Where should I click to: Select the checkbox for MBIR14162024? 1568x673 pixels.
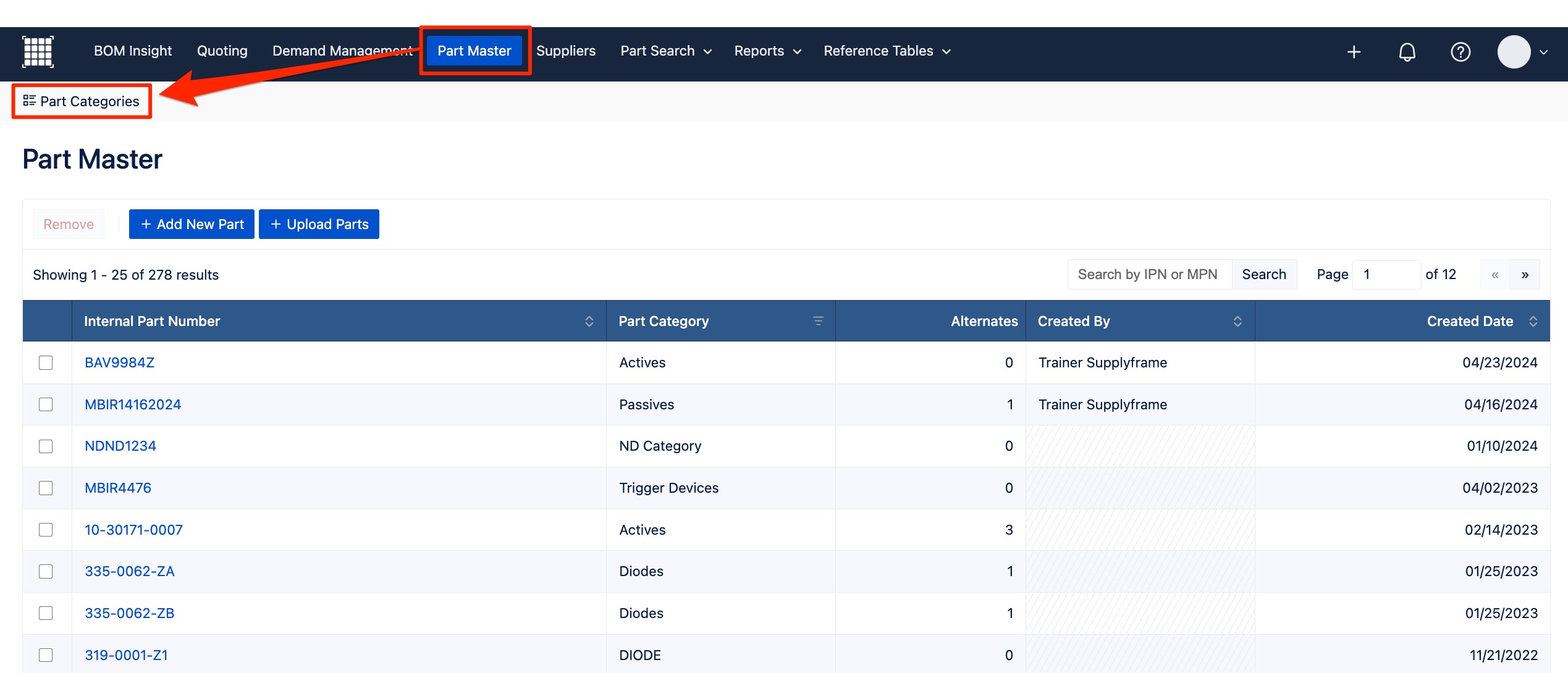pos(46,404)
